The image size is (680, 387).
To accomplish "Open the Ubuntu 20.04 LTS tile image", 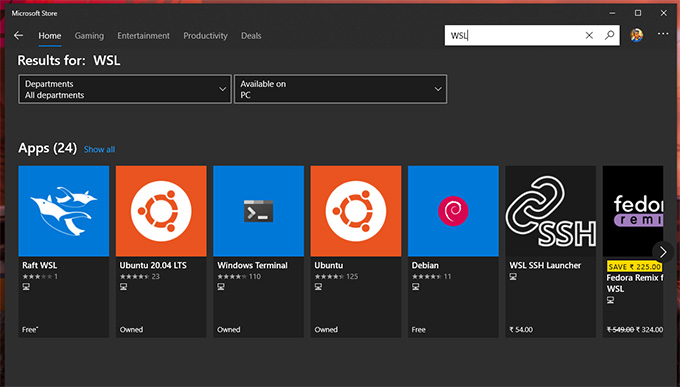I will point(161,211).
